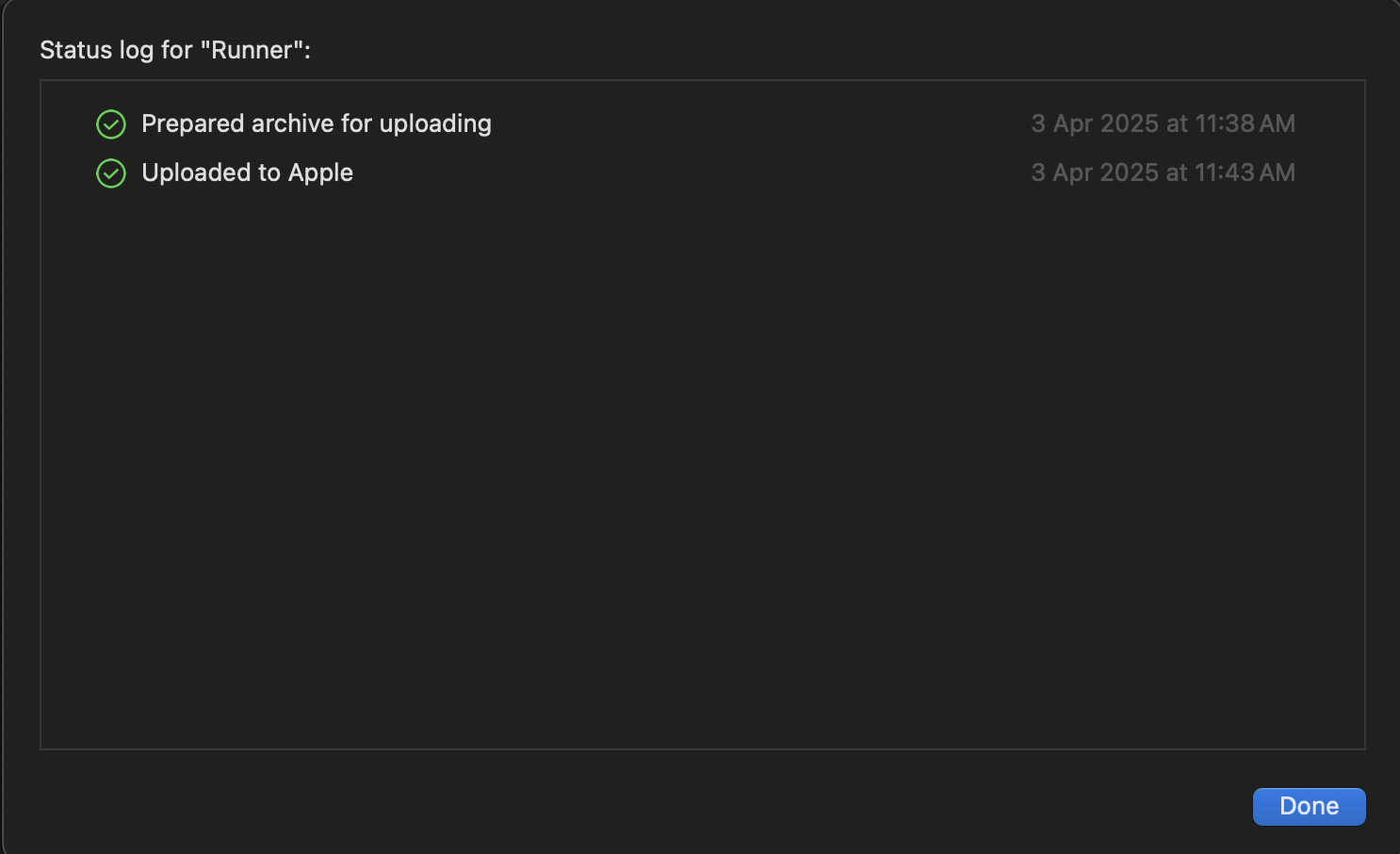
Task: Click "AM" in the 11:43 timestamp
Action: 1277,172
